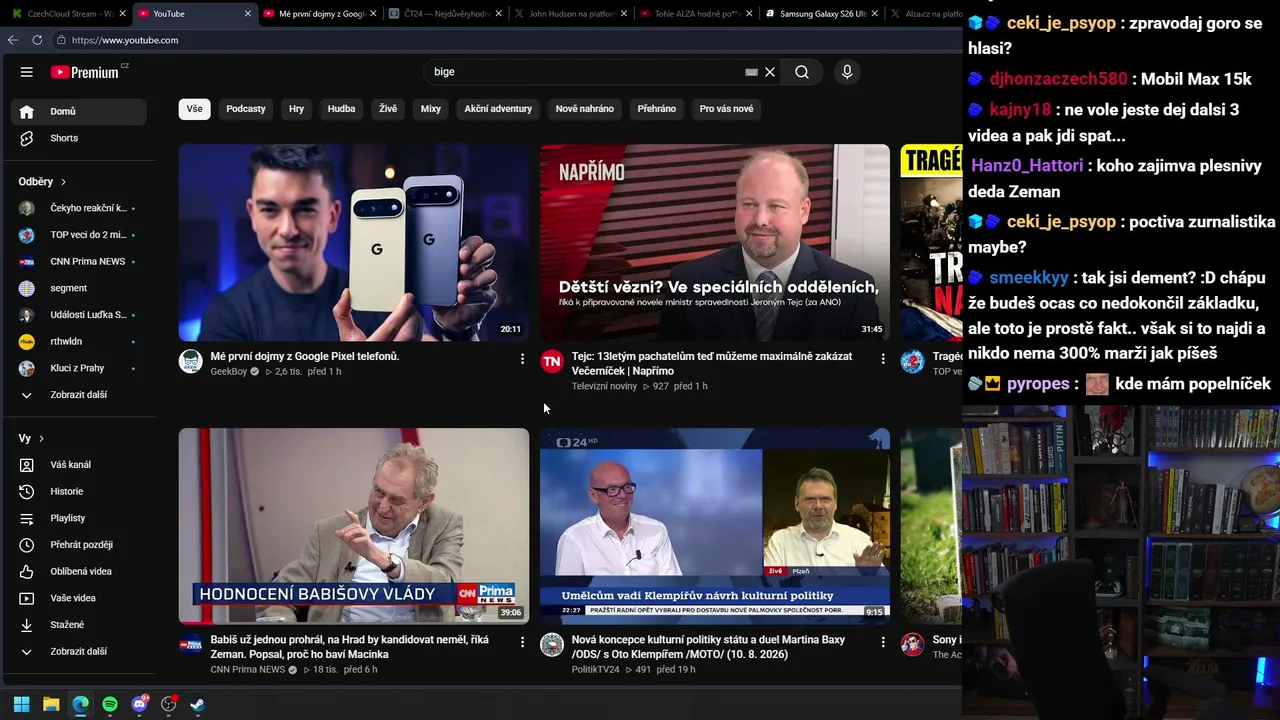Start voice search with the microphone

847,72
